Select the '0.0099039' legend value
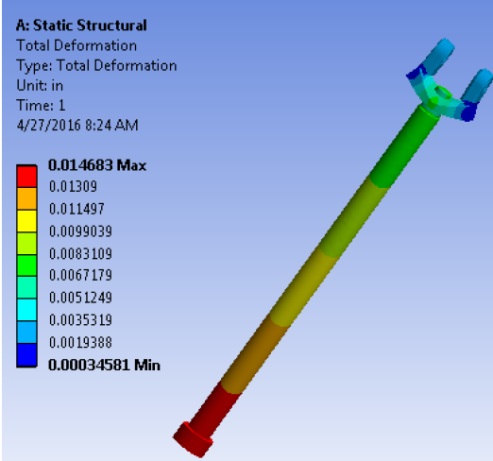 (x=80, y=231)
